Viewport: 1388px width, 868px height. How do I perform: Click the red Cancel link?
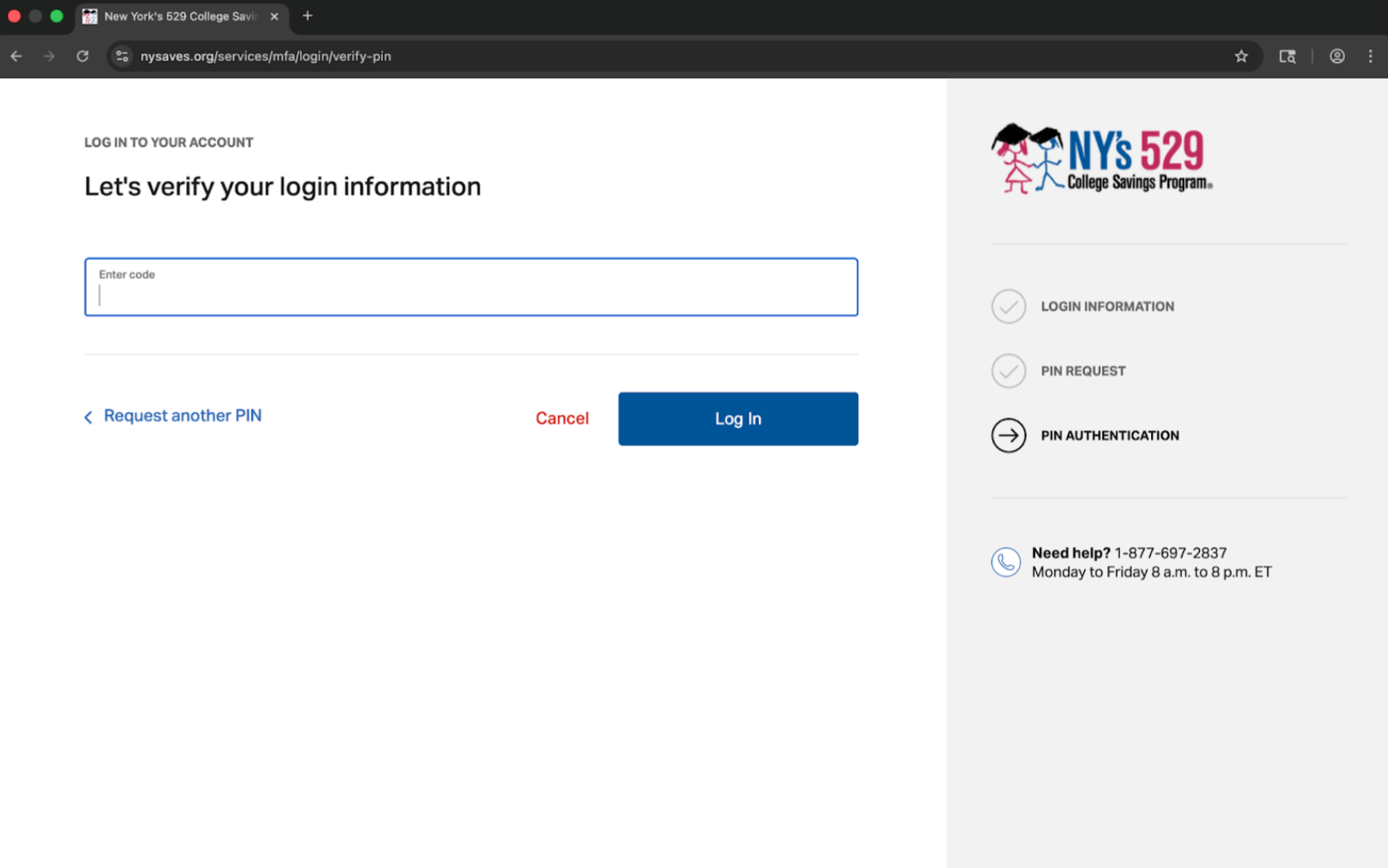[561, 418]
